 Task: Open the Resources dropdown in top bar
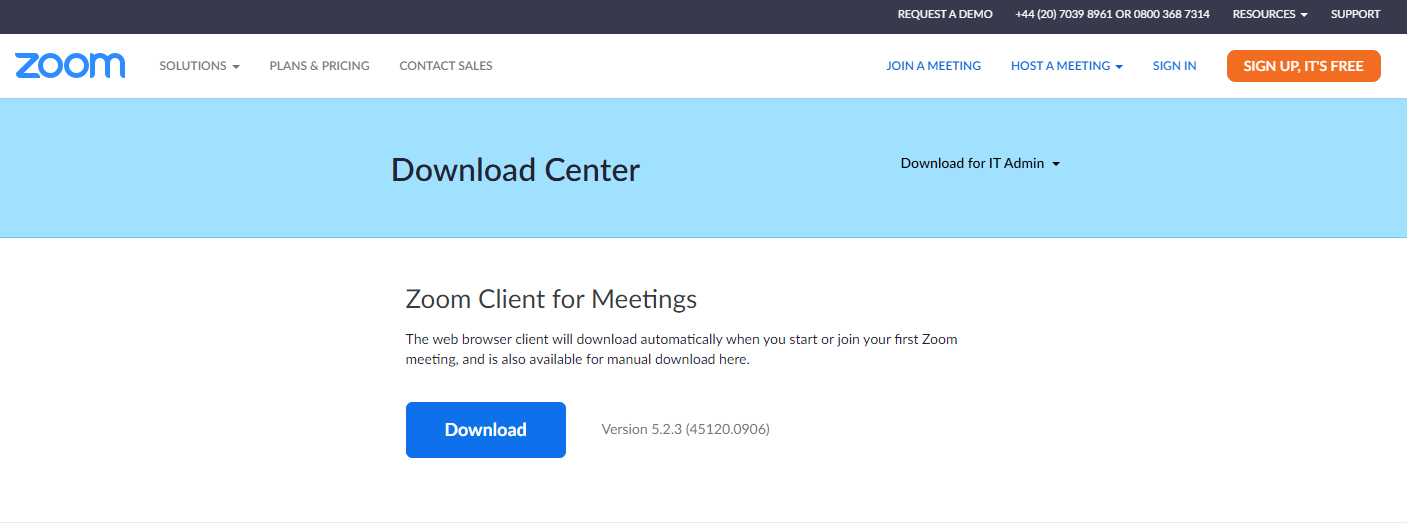[x=1270, y=14]
